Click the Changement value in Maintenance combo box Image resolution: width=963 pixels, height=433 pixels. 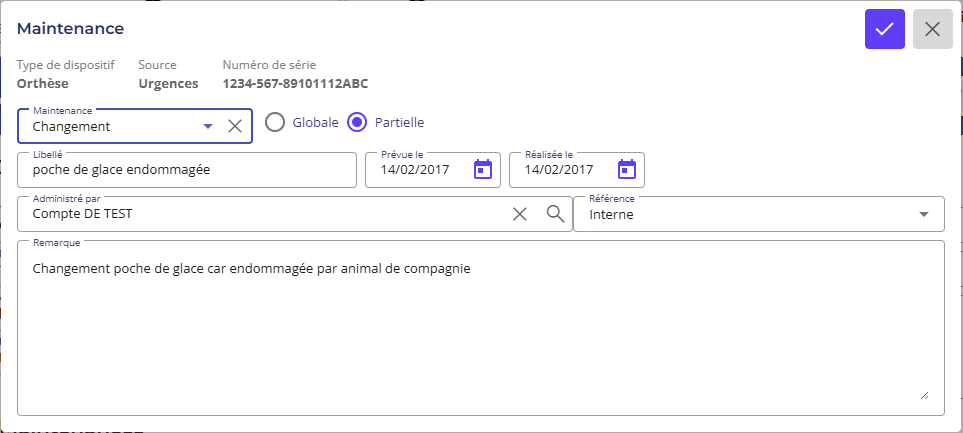(72, 127)
